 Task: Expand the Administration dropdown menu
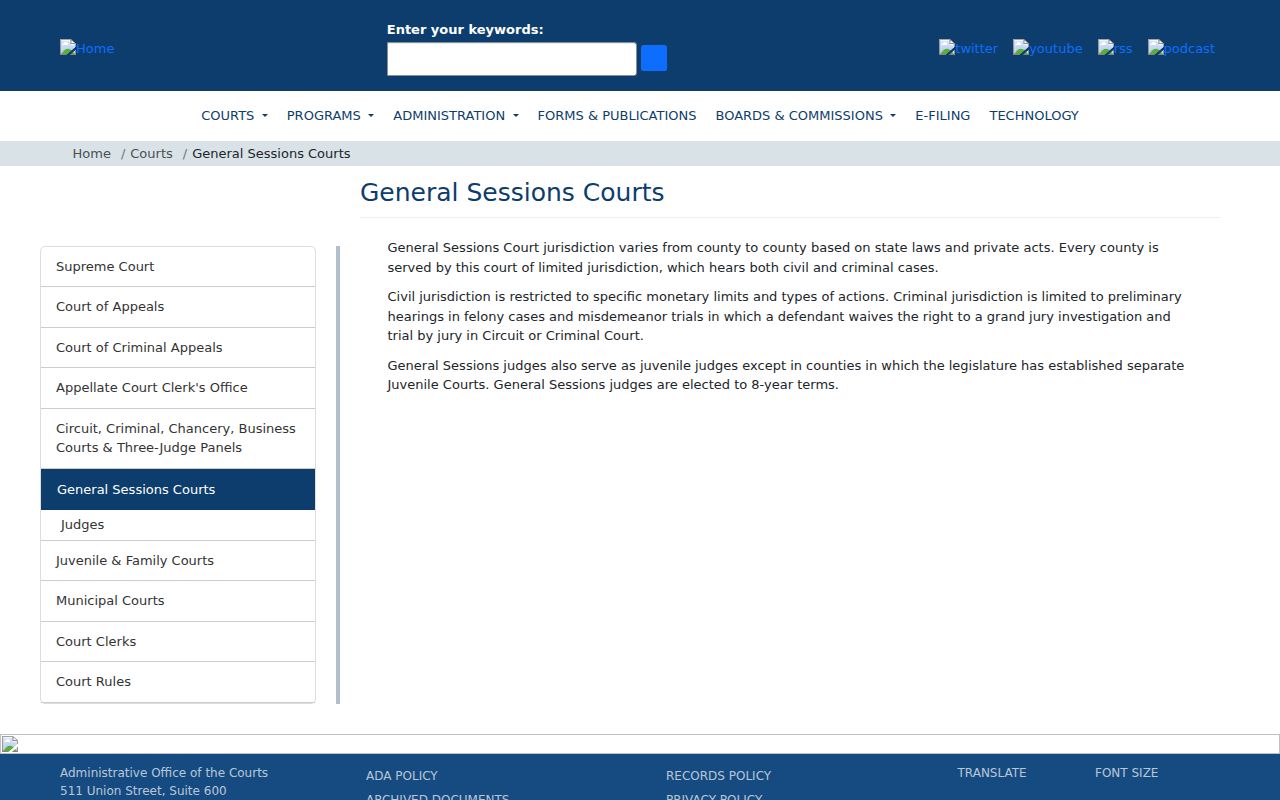(456, 115)
